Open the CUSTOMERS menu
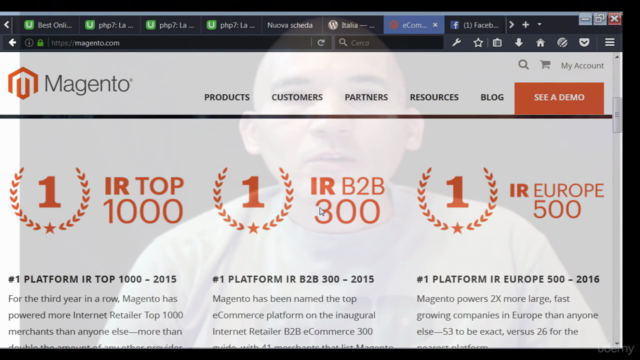The width and height of the screenshot is (640, 360). coord(297,97)
